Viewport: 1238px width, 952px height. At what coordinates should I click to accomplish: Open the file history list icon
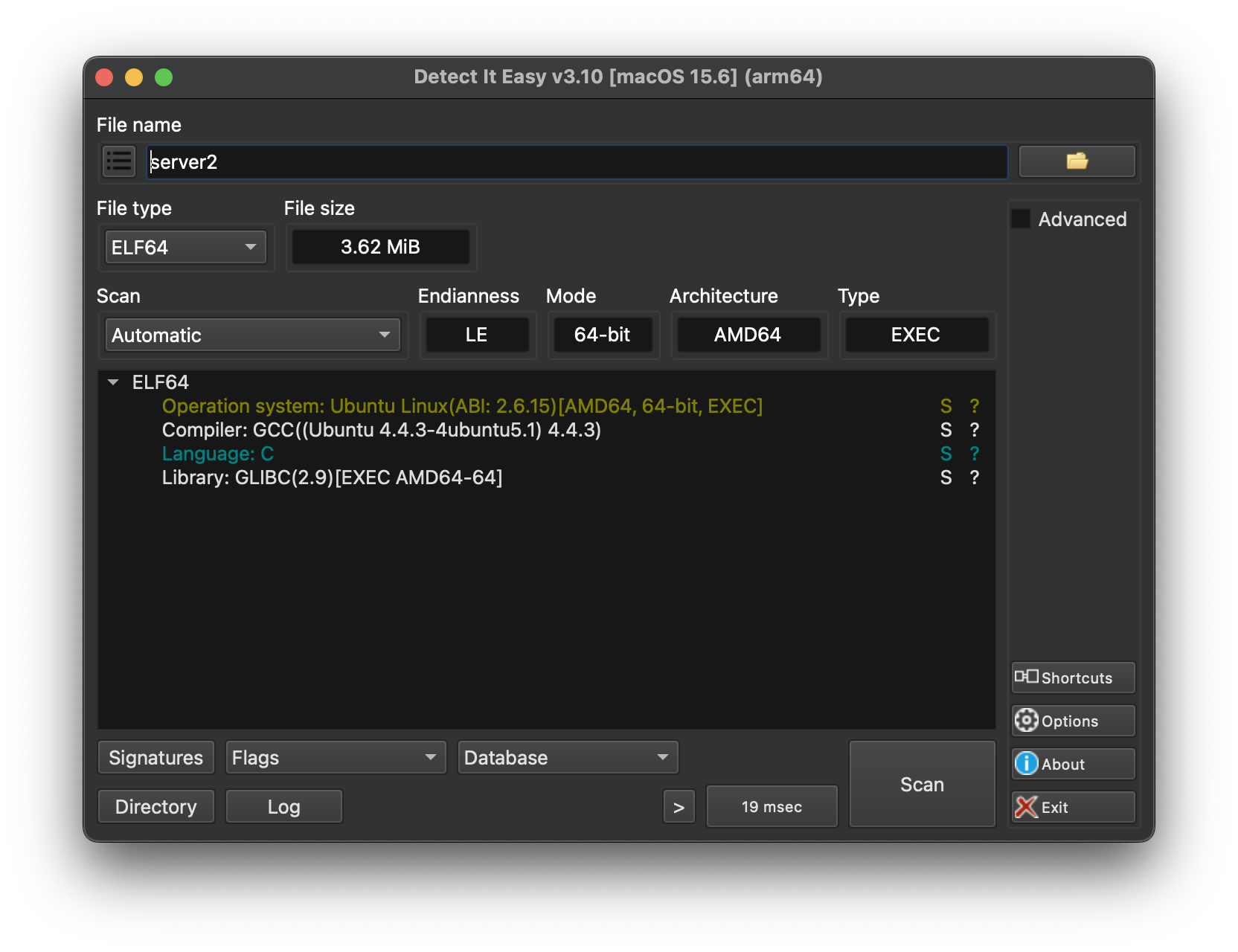click(118, 161)
